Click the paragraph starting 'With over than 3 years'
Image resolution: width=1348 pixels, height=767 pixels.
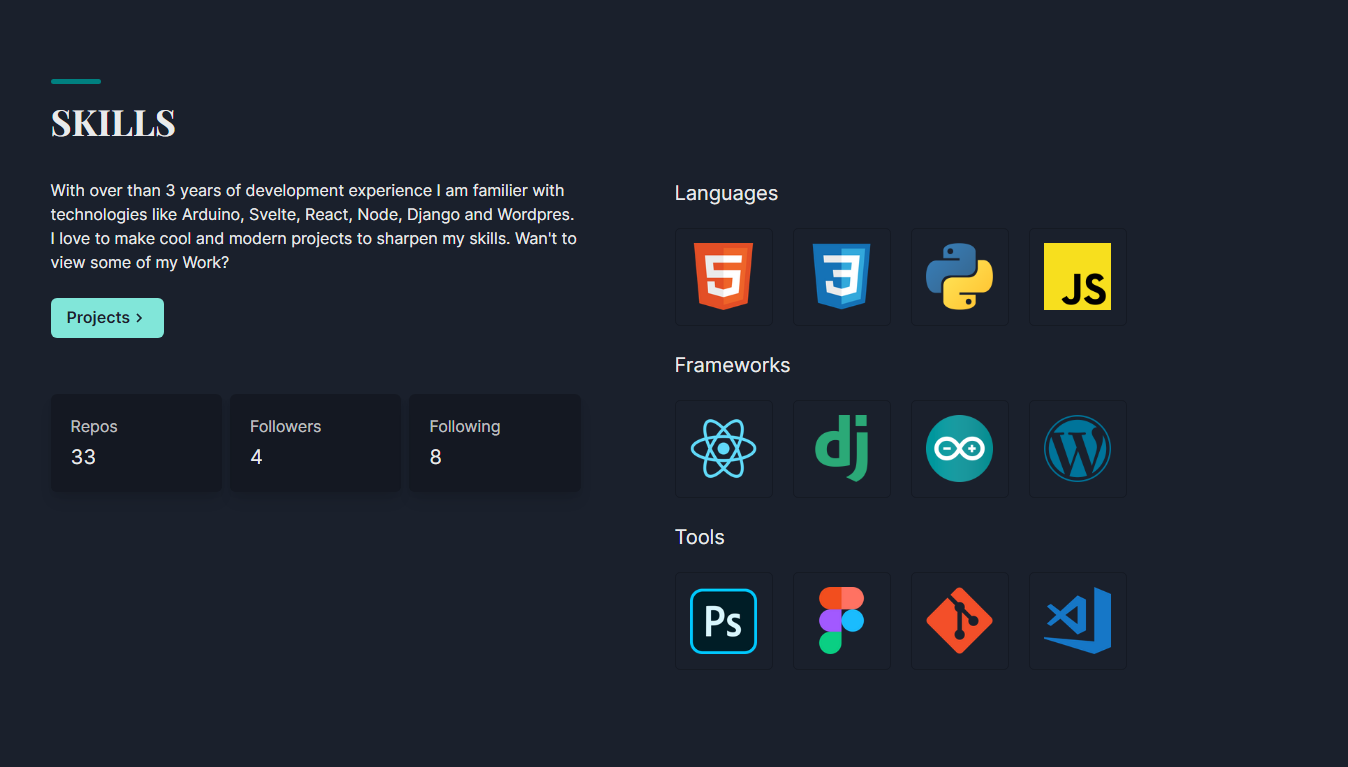[314, 227]
